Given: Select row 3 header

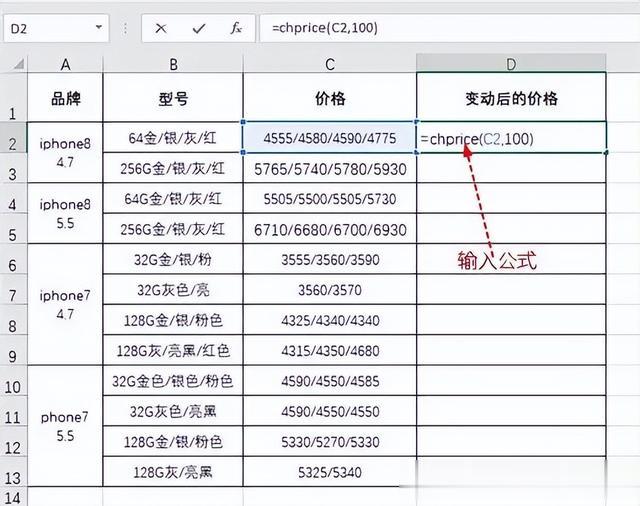Looking at the screenshot, I should (13, 168).
